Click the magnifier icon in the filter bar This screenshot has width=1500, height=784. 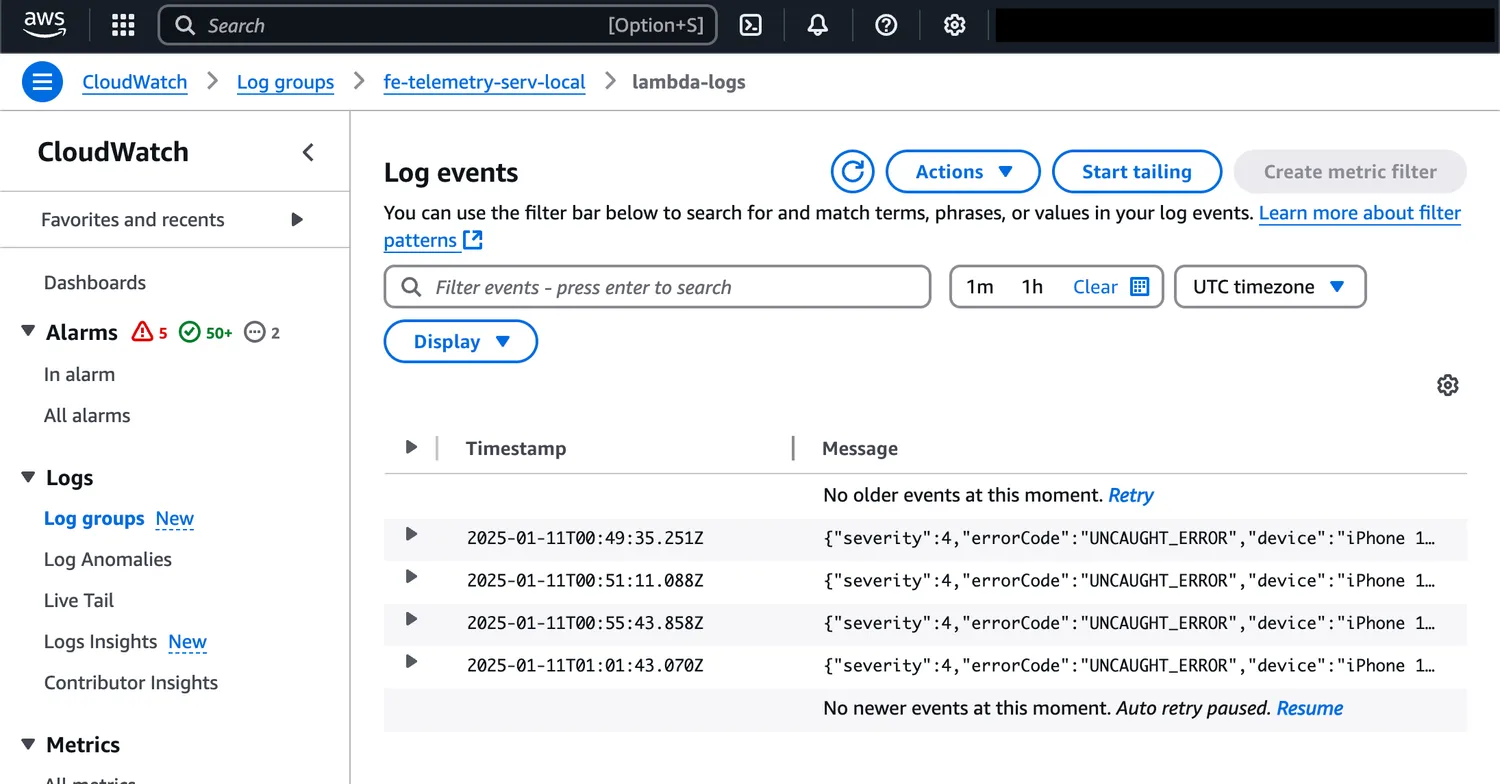[411, 287]
